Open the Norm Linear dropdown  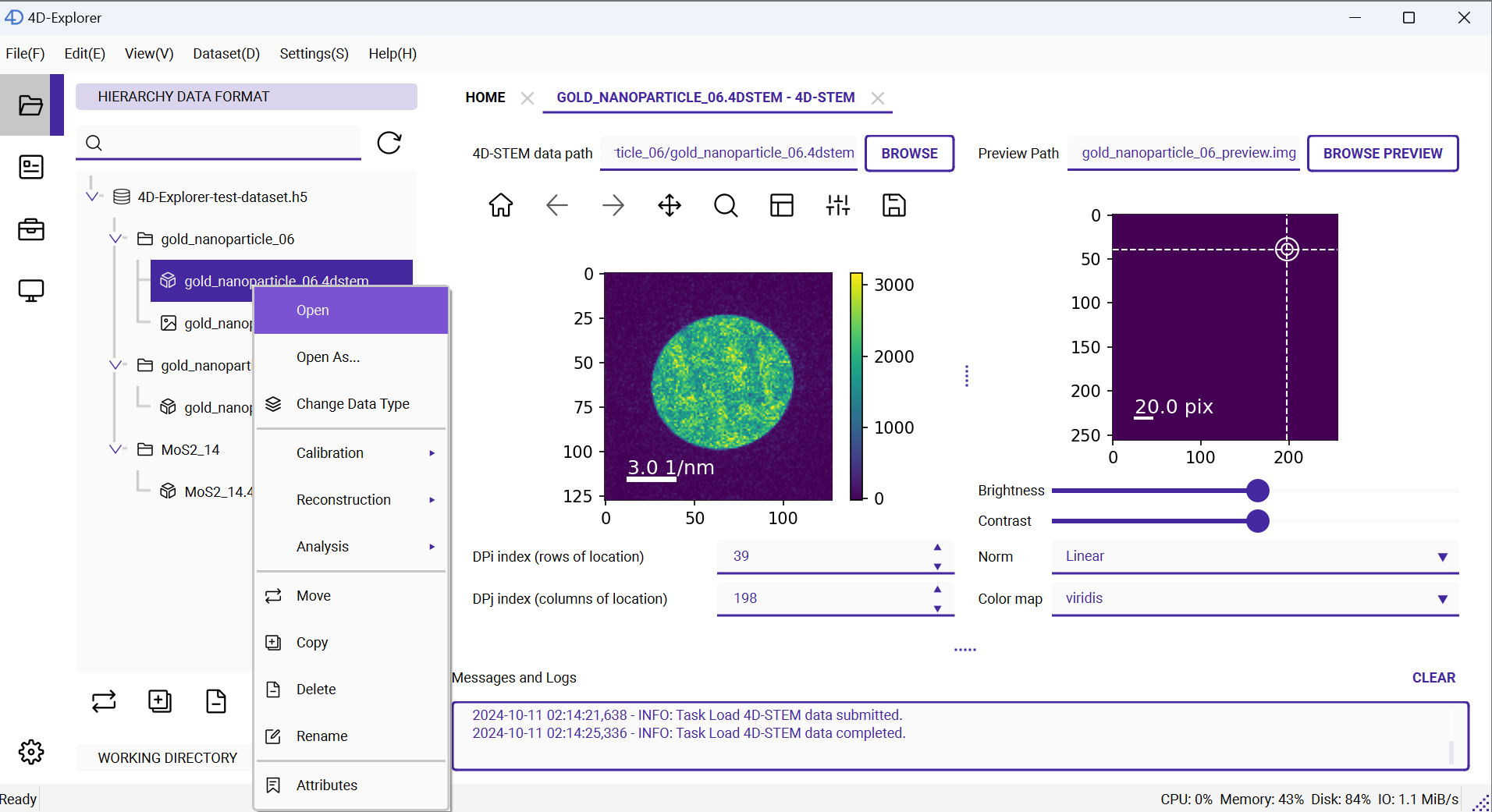(x=1255, y=556)
